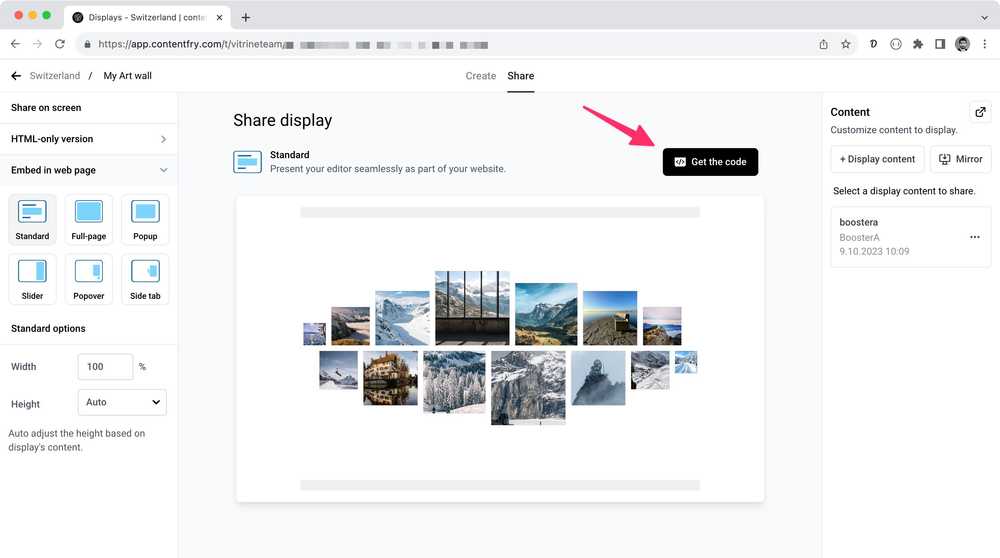This screenshot has height=558, width=1000.
Task: Click the My Art wall breadcrumb
Action: point(128,76)
